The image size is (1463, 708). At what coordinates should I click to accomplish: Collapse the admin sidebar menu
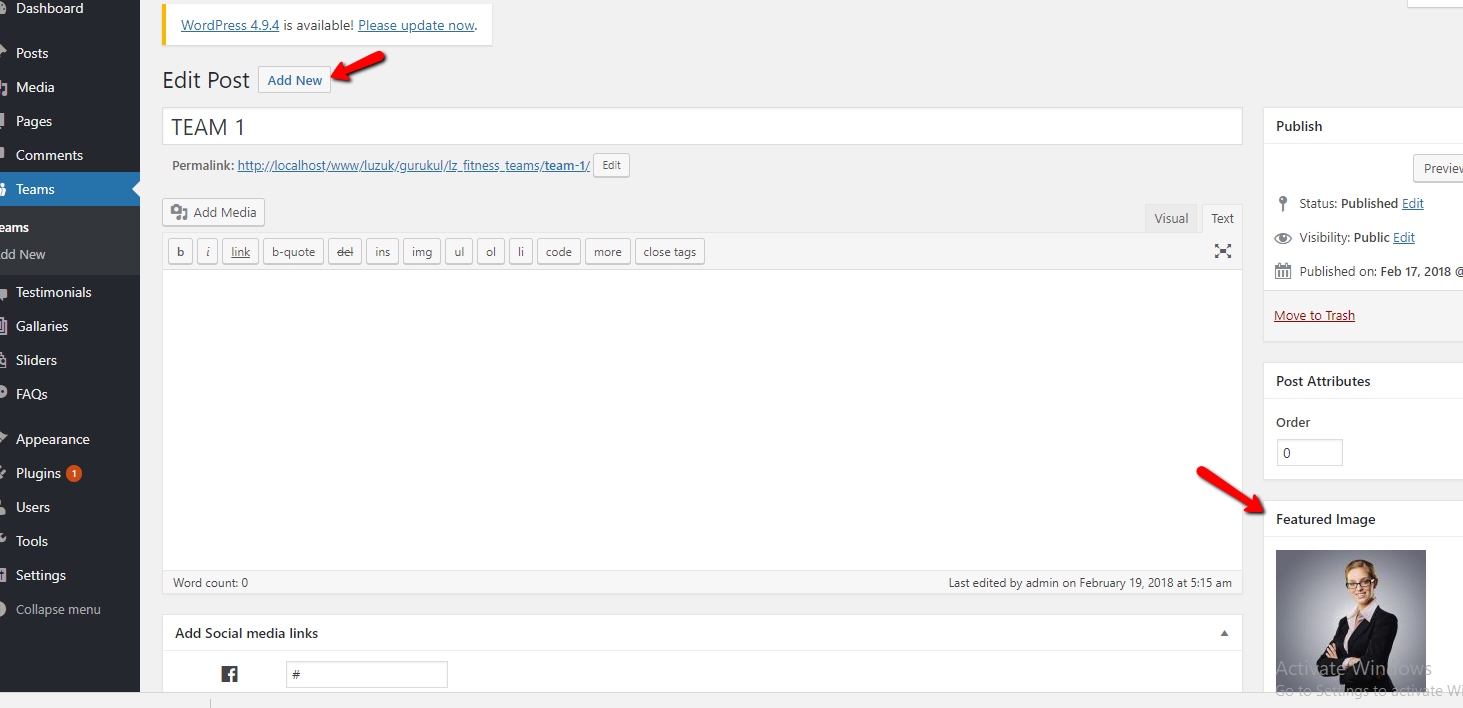(x=57, y=609)
